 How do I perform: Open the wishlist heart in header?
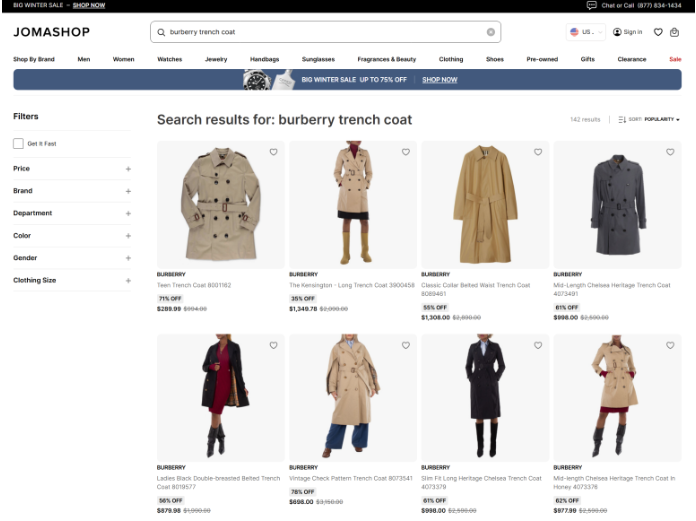[x=658, y=32]
